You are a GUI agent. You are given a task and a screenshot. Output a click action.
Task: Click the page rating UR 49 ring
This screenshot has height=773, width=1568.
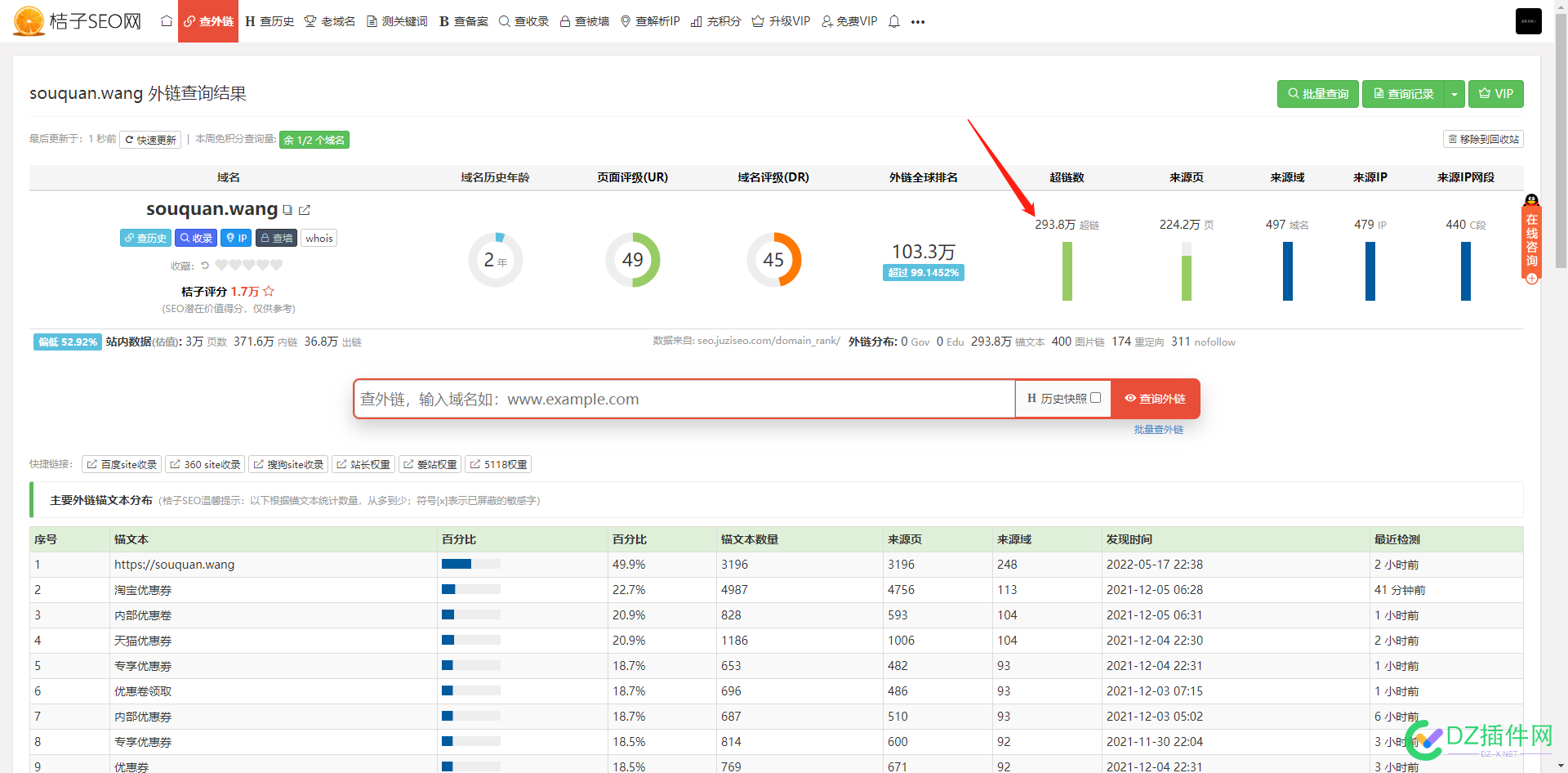(633, 260)
